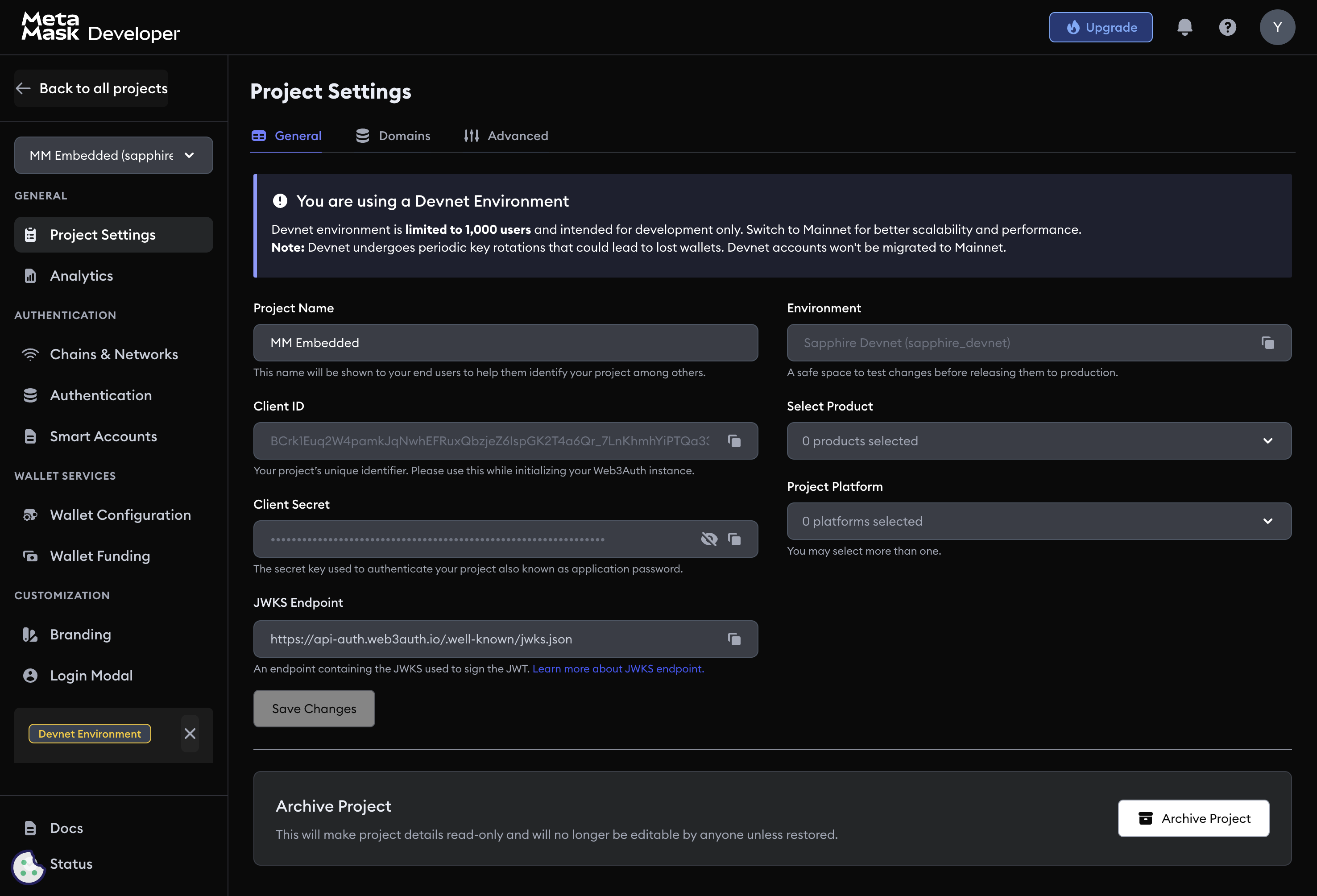Click the MetaMask Developer logo
This screenshot has height=896, width=1317.
coord(100,27)
